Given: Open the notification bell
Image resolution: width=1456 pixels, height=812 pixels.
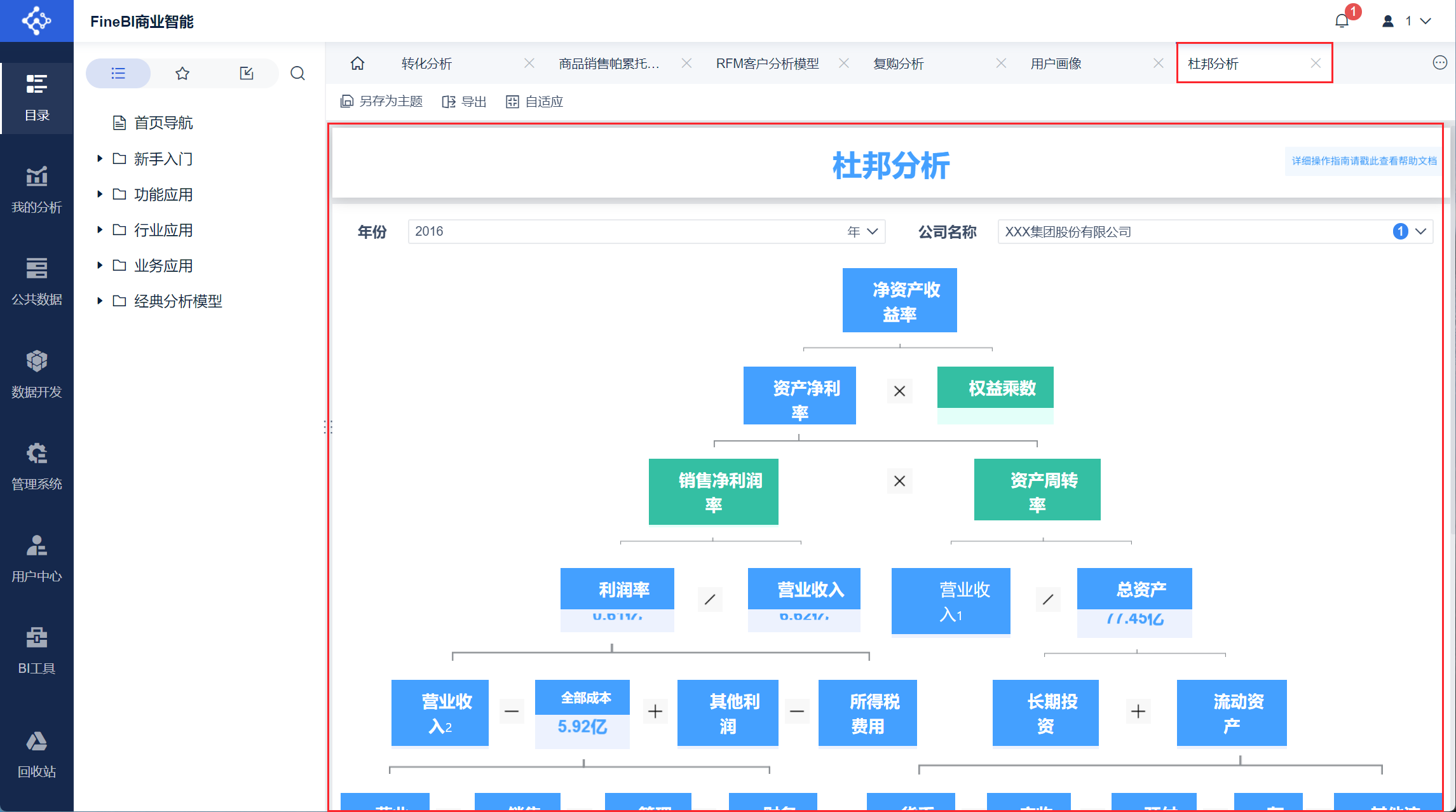Looking at the screenshot, I should pos(1342,21).
